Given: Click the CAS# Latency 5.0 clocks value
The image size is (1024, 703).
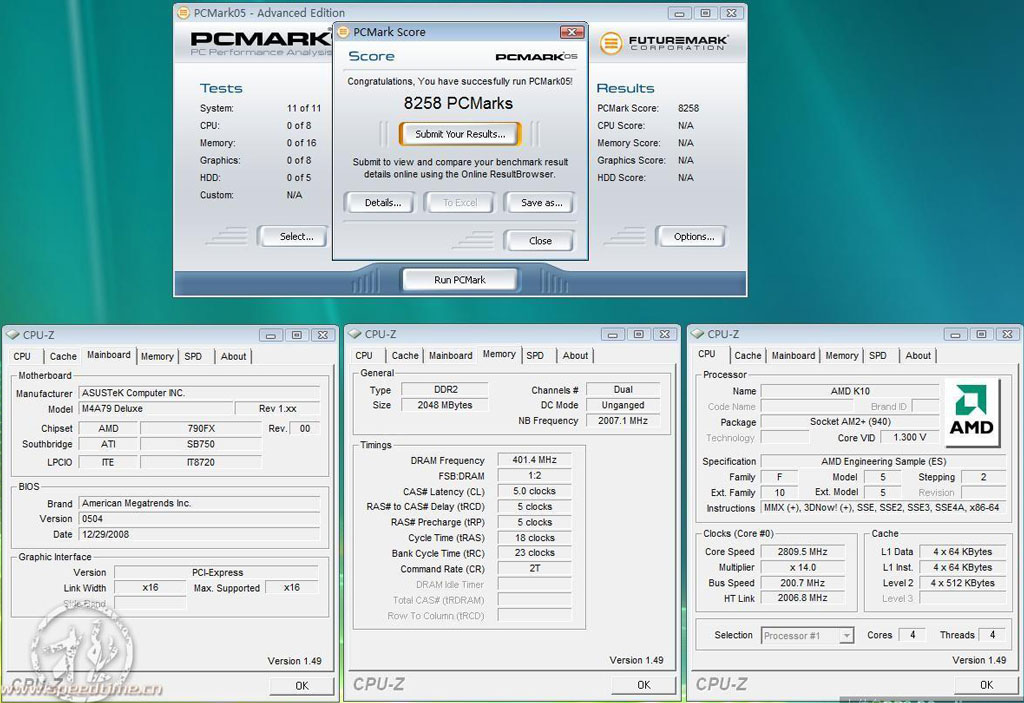Looking at the screenshot, I should 534,491.
